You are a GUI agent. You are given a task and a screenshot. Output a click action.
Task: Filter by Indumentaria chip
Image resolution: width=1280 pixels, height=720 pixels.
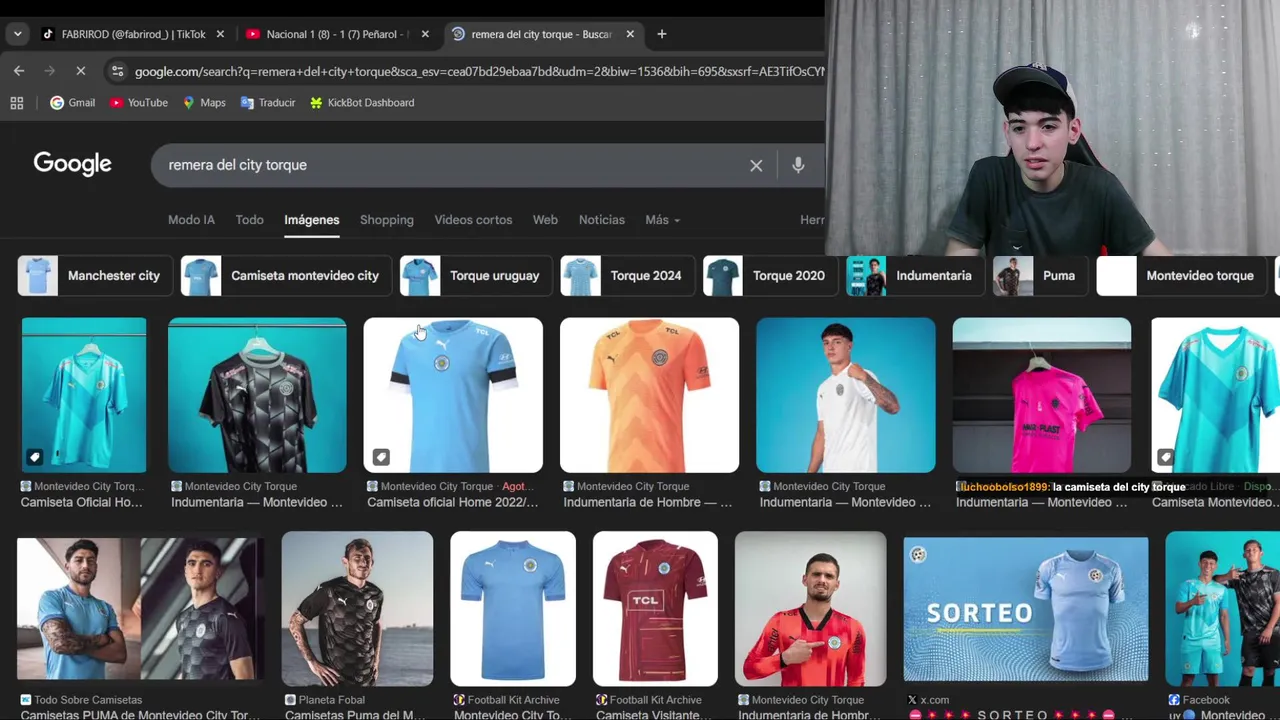914,276
